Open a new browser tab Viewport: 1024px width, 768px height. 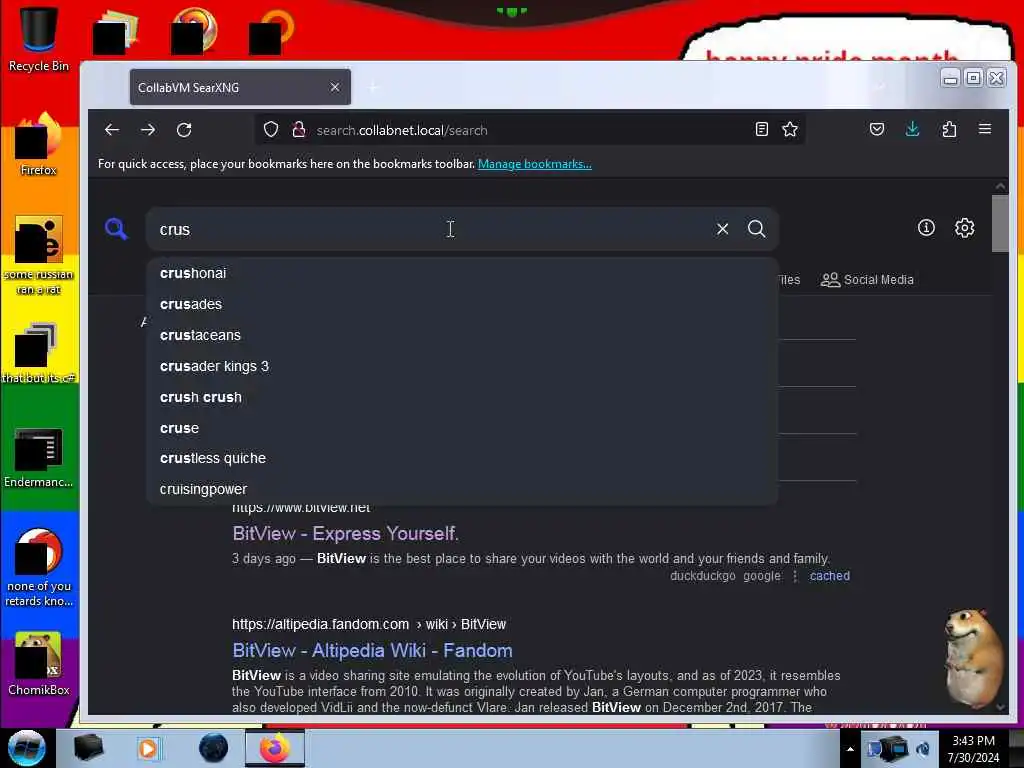pyautogui.click(x=374, y=87)
